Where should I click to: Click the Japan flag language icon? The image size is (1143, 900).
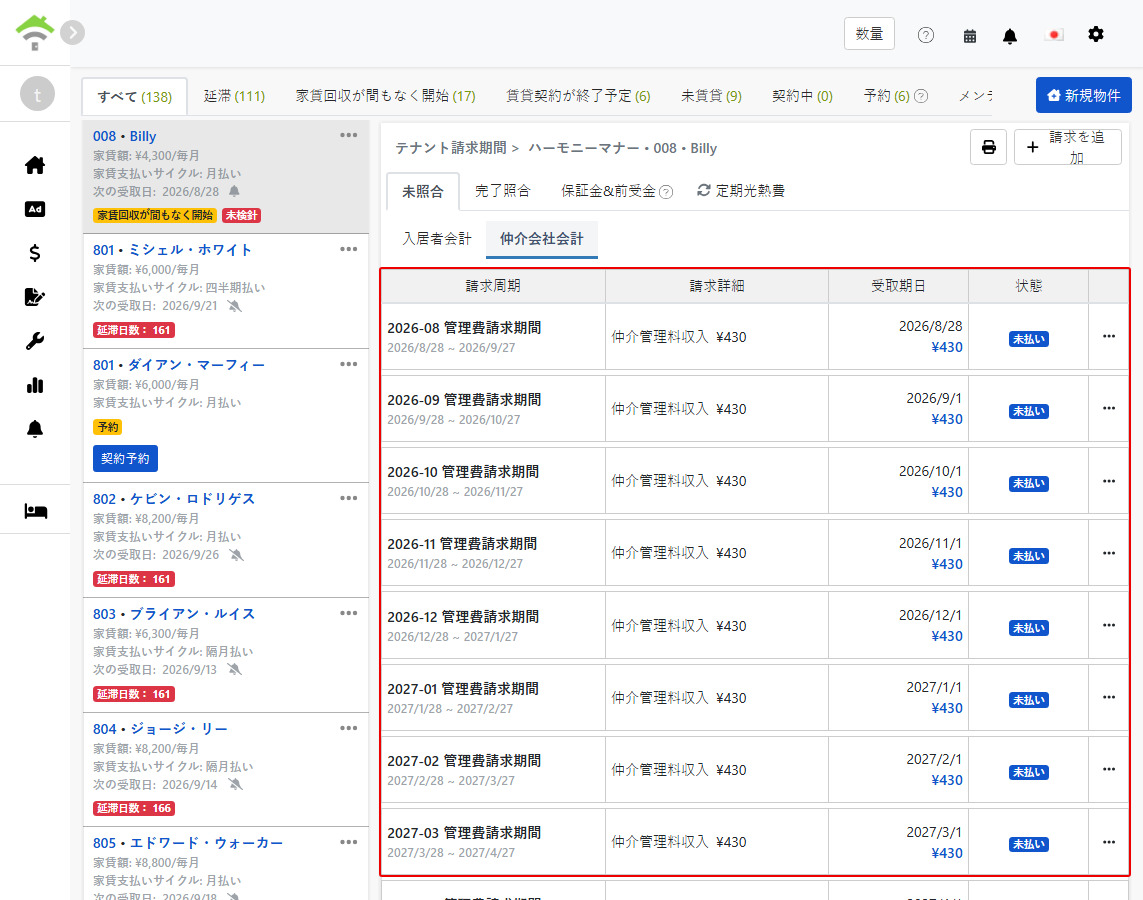[1053, 35]
